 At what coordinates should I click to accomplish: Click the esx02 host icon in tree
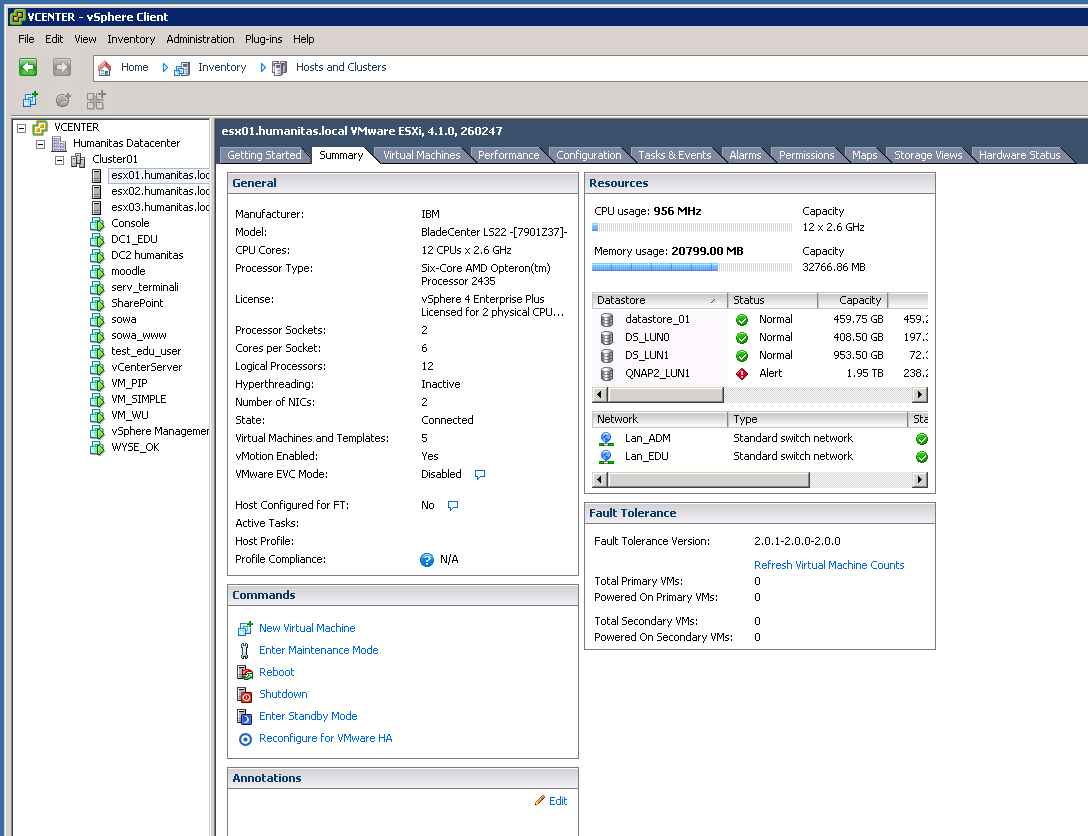(96, 191)
